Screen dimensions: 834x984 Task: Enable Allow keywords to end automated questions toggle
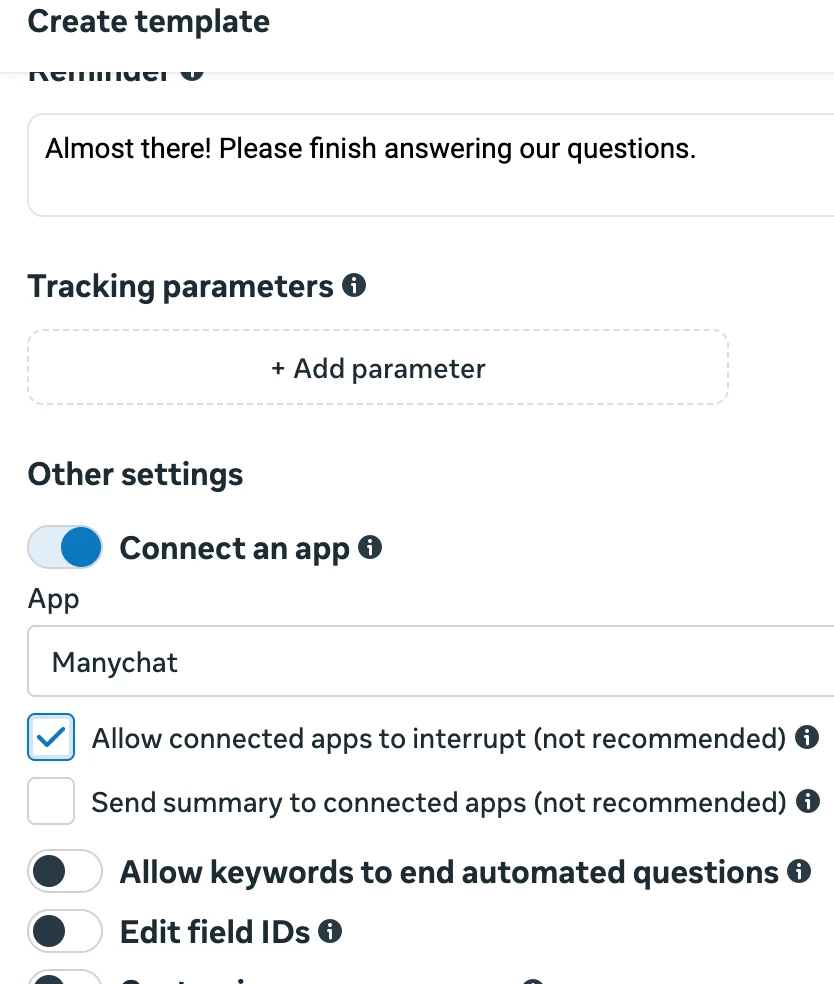point(65,872)
